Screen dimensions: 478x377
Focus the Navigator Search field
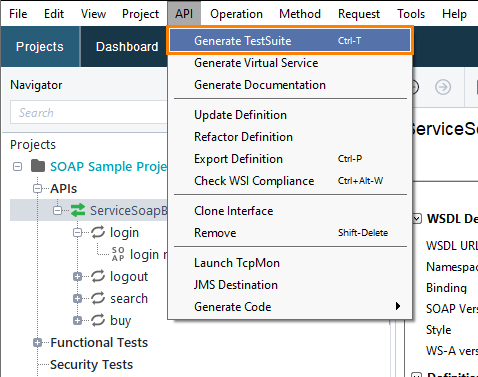pyautogui.click(x=89, y=112)
